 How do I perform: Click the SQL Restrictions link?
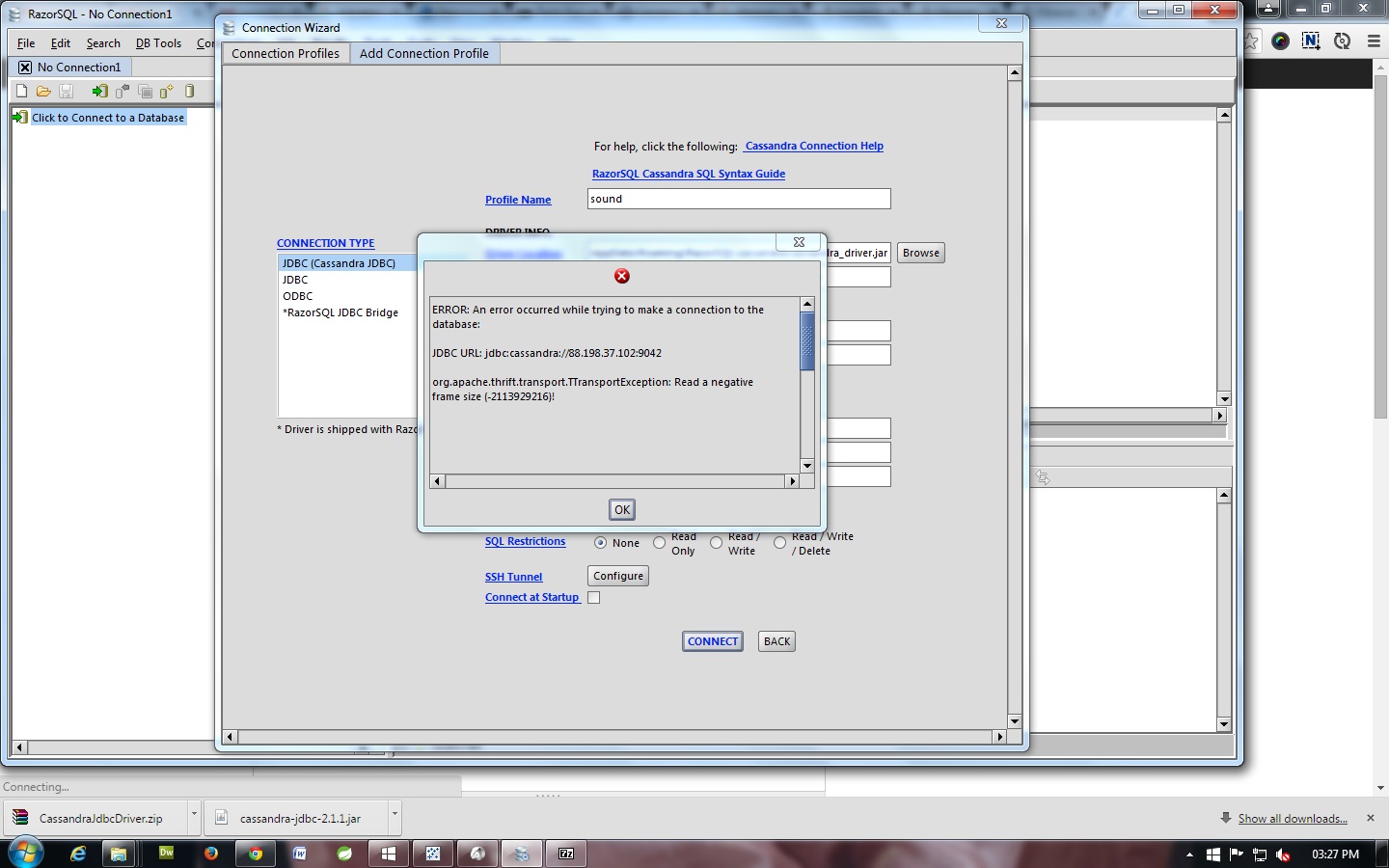point(525,542)
